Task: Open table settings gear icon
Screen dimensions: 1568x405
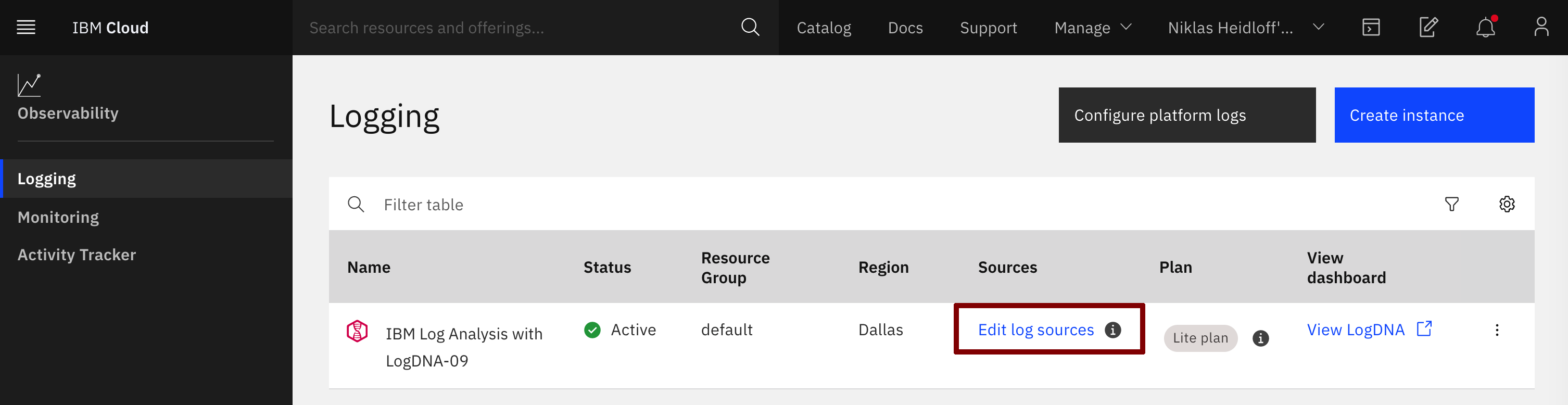Action: 1507,204
